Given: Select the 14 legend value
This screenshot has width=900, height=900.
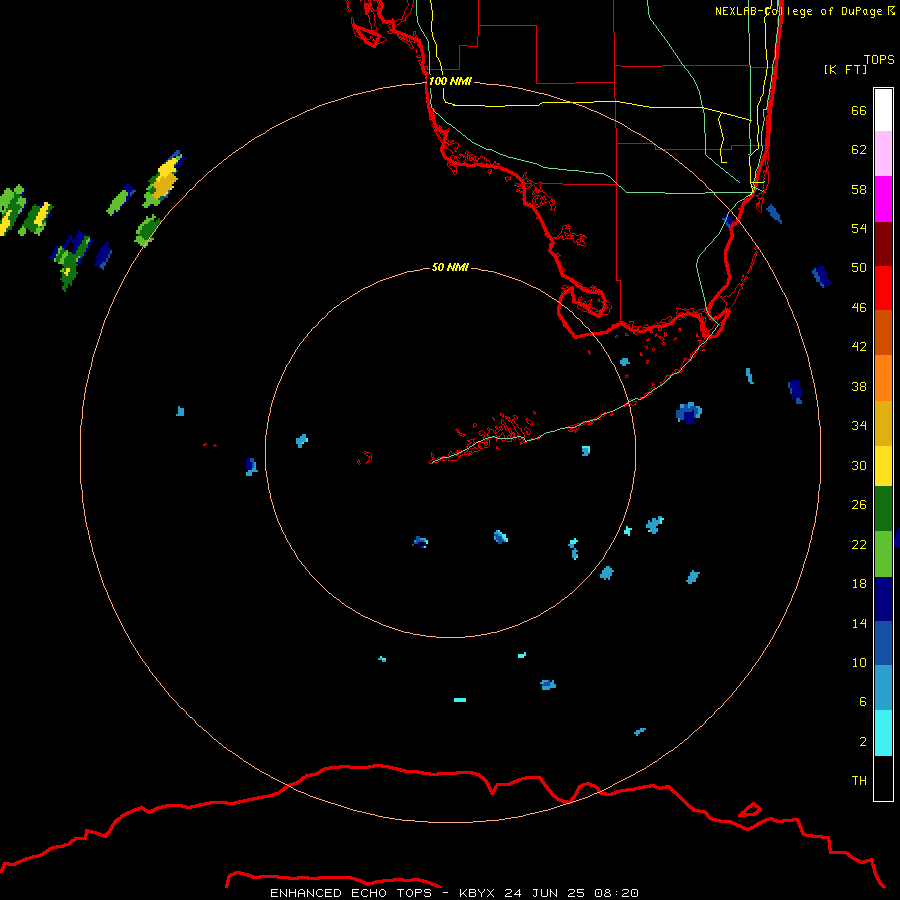Looking at the screenshot, I should pos(859,623).
